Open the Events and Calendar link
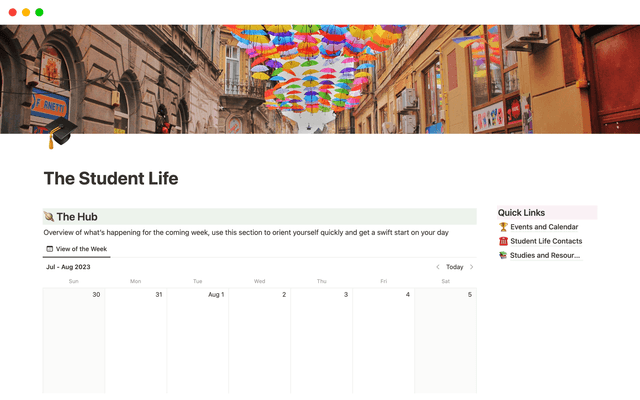The width and height of the screenshot is (640, 400). point(543,227)
